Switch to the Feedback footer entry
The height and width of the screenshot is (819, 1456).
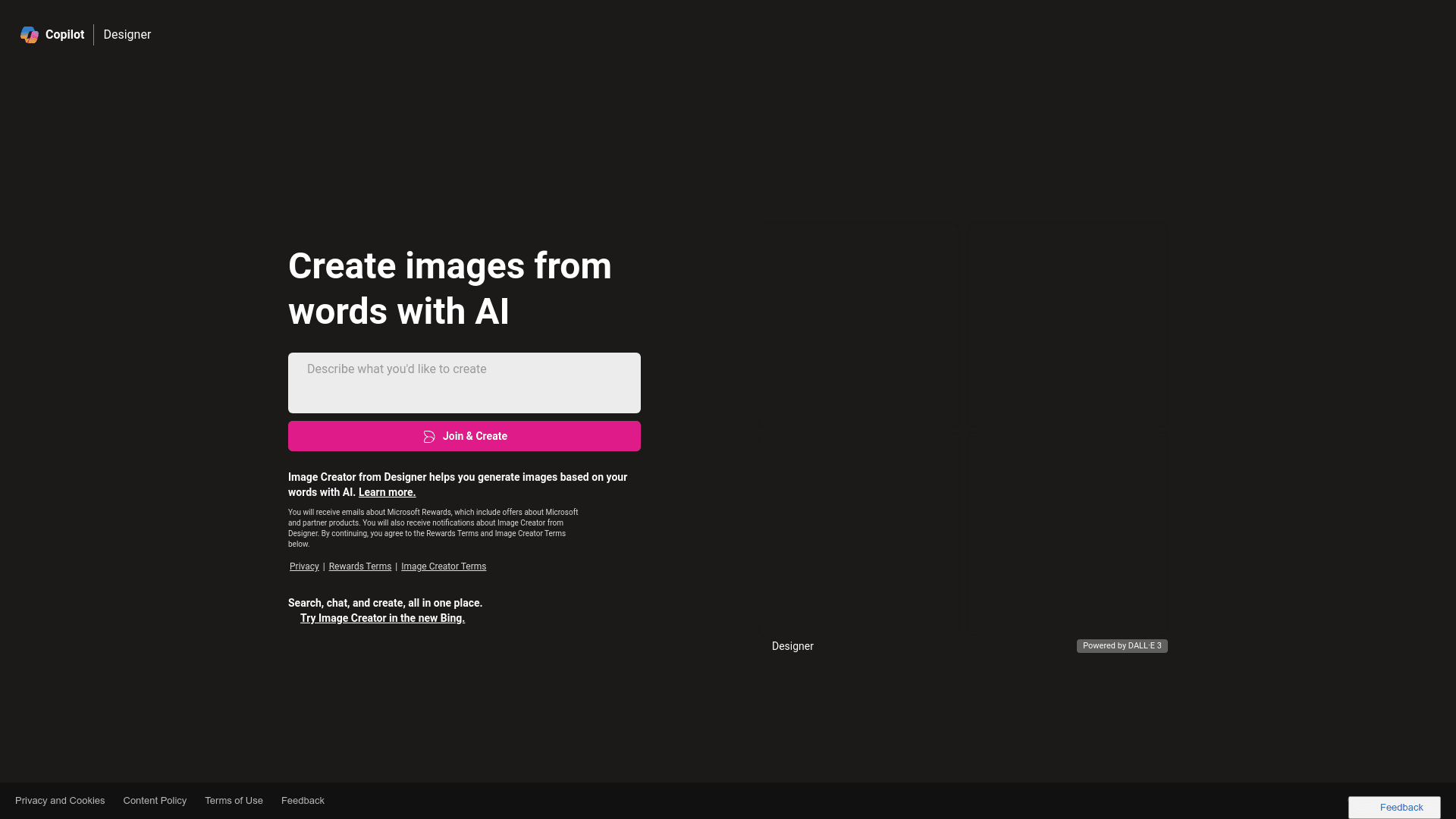(303, 800)
